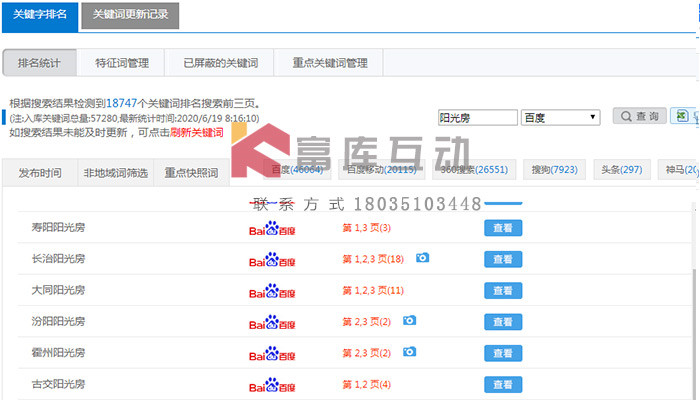Click the Baidu logo in 霍州阳光房 row
The height and width of the screenshot is (400, 700).
272,353
